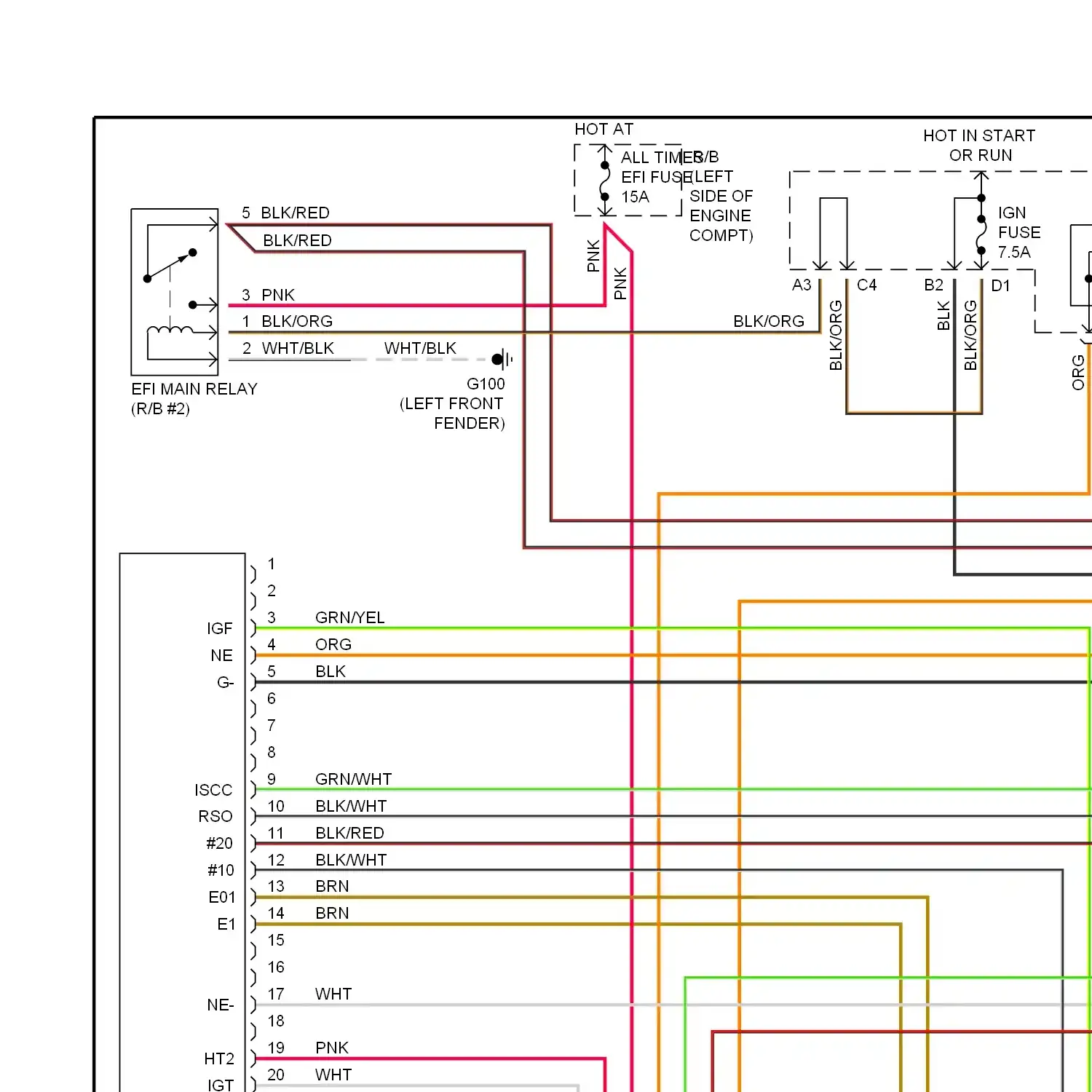Click the HOT IN START text

[979, 135]
